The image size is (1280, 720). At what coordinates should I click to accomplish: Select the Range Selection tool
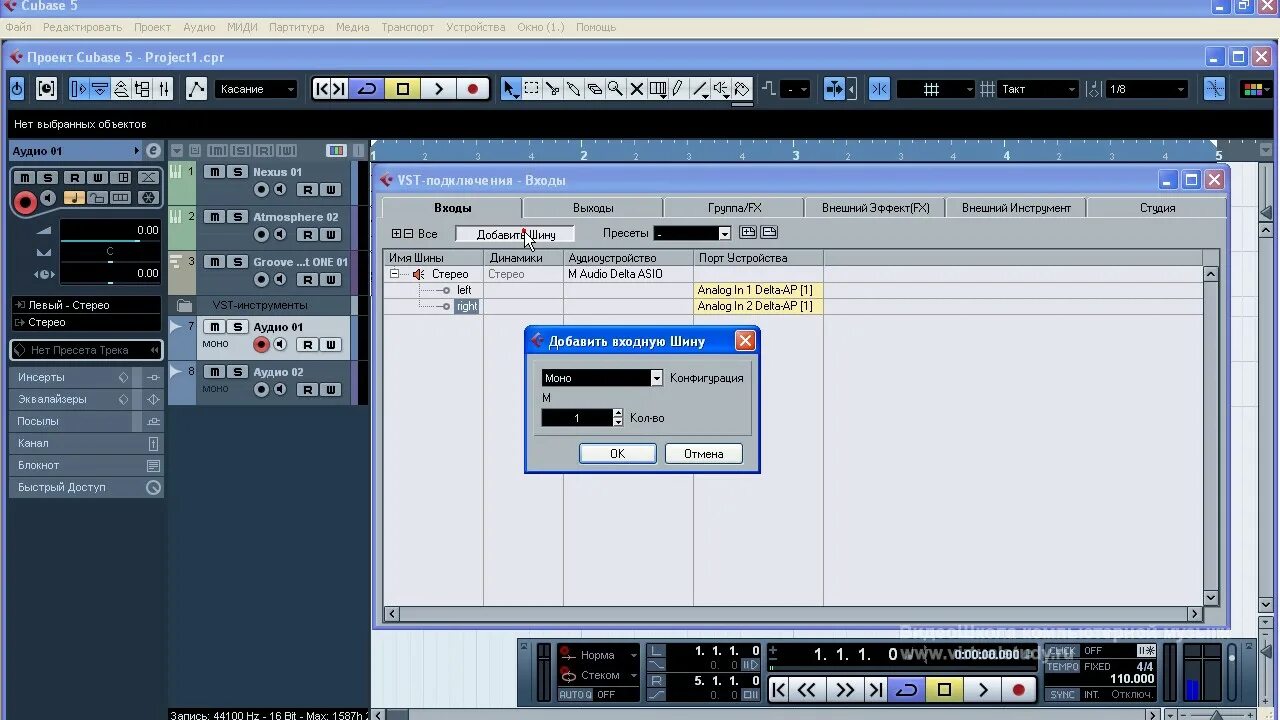[532, 89]
